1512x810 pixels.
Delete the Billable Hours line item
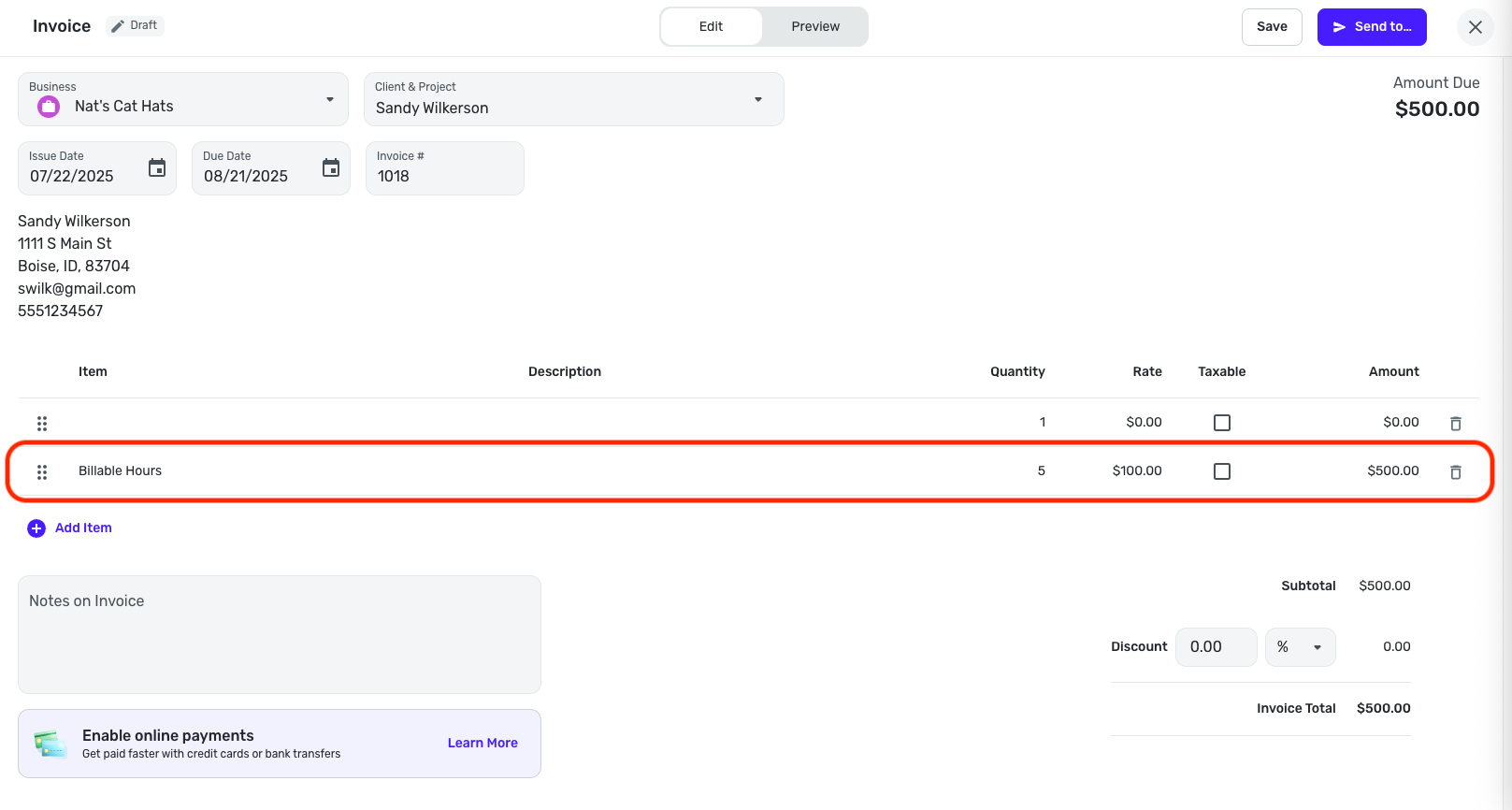point(1455,472)
